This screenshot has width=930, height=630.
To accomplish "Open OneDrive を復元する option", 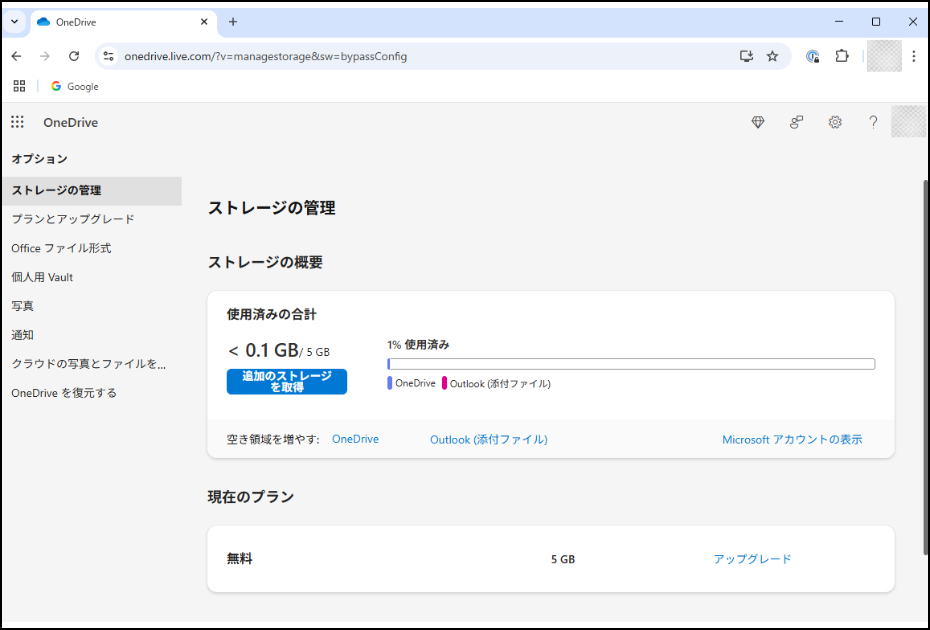I will (64, 393).
